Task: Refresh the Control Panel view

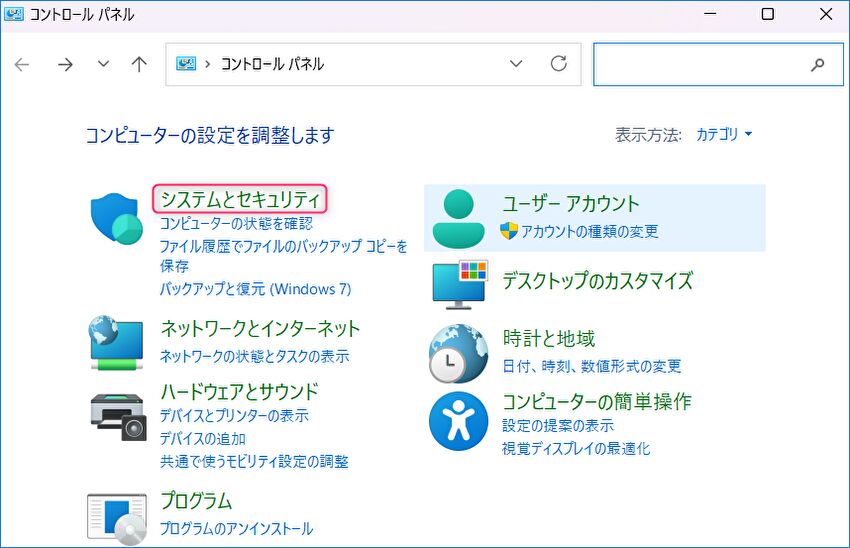Action: (559, 64)
